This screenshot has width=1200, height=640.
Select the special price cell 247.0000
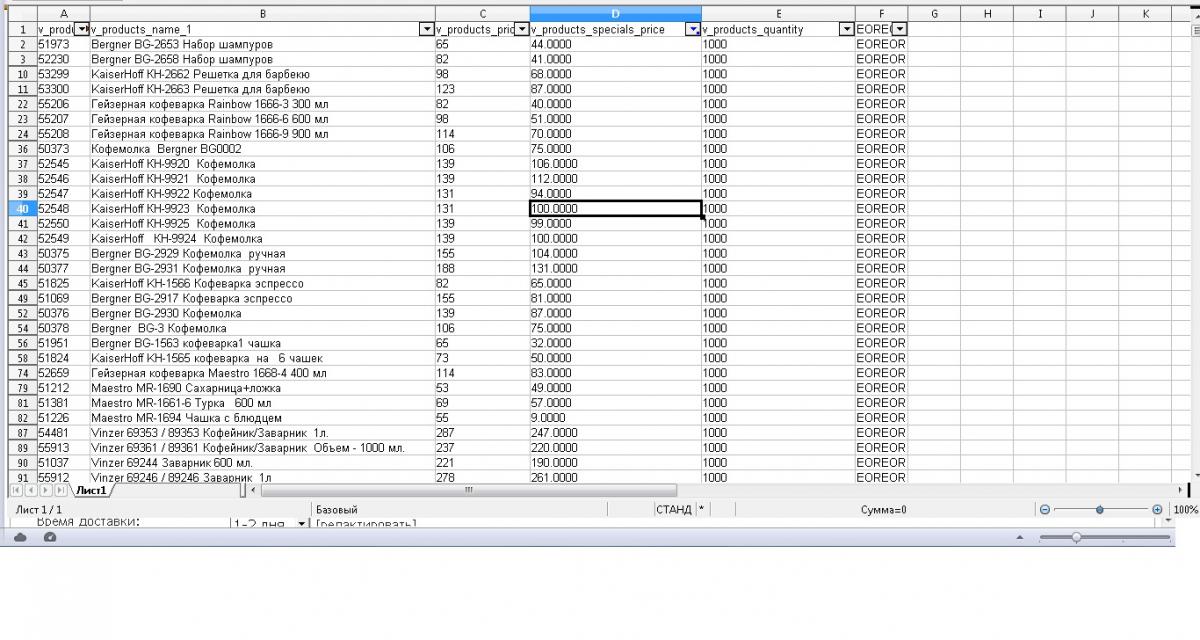coord(615,433)
